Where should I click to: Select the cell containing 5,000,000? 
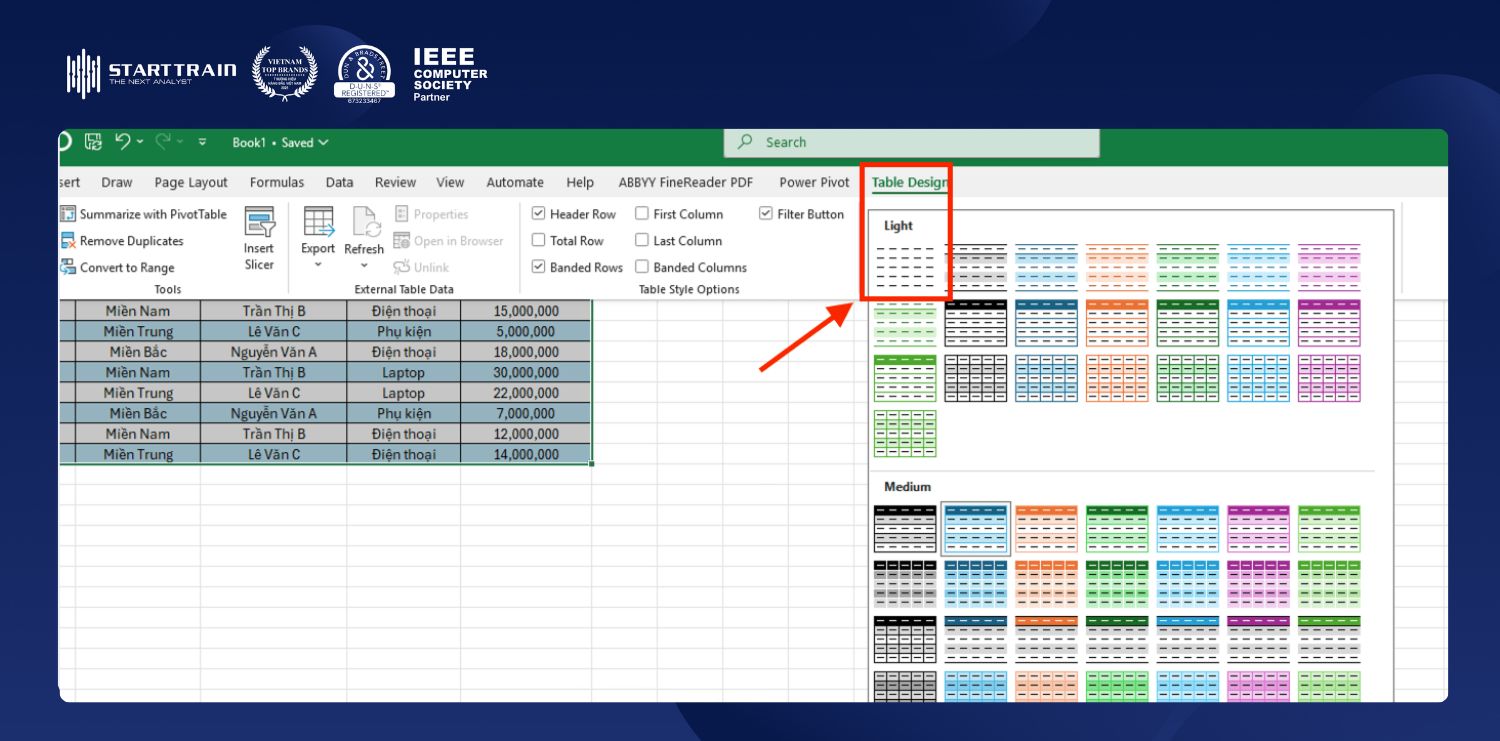tap(526, 331)
